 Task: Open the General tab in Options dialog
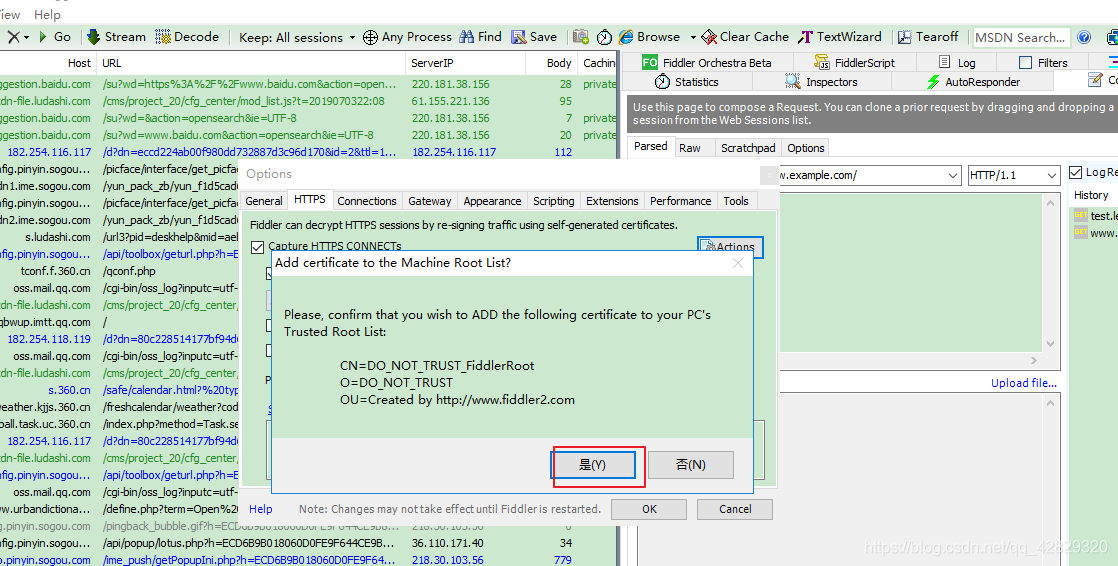tap(264, 201)
